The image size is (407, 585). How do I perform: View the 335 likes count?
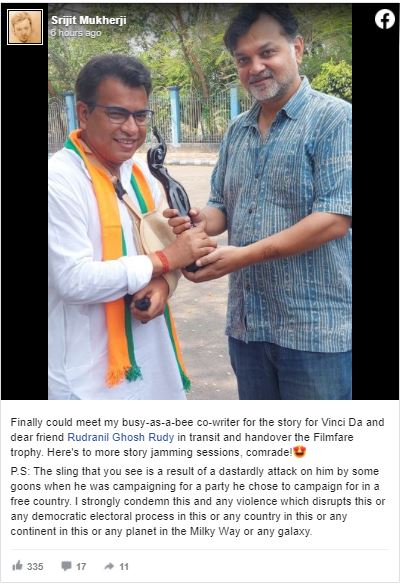[35, 566]
